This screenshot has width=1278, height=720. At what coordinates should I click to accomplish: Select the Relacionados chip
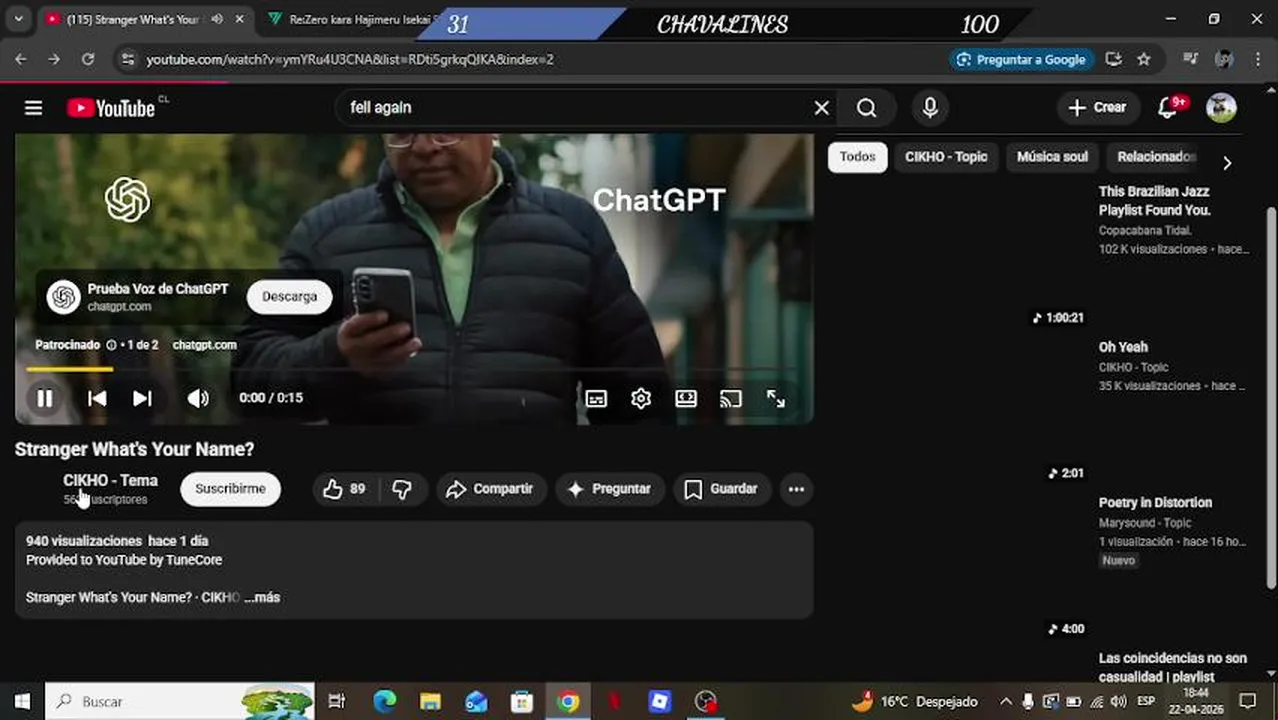[1156, 157]
